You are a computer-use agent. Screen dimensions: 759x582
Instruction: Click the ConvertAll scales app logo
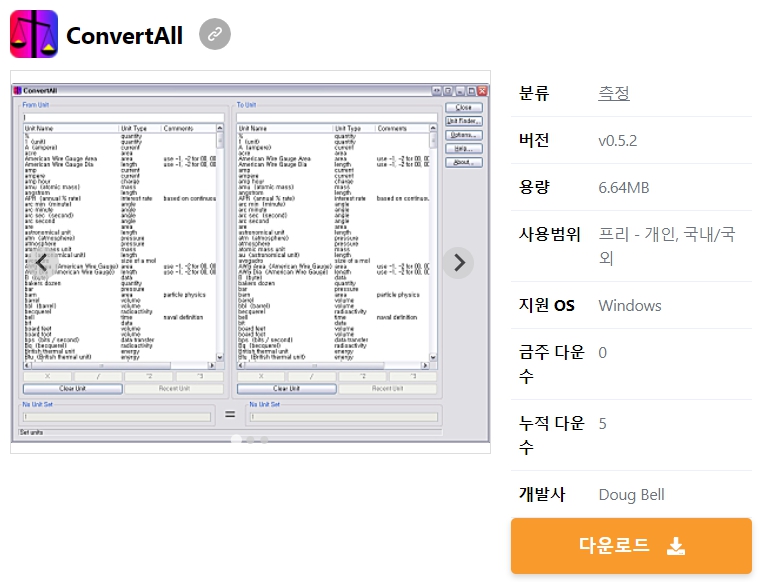pyautogui.click(x=34, y=34)
